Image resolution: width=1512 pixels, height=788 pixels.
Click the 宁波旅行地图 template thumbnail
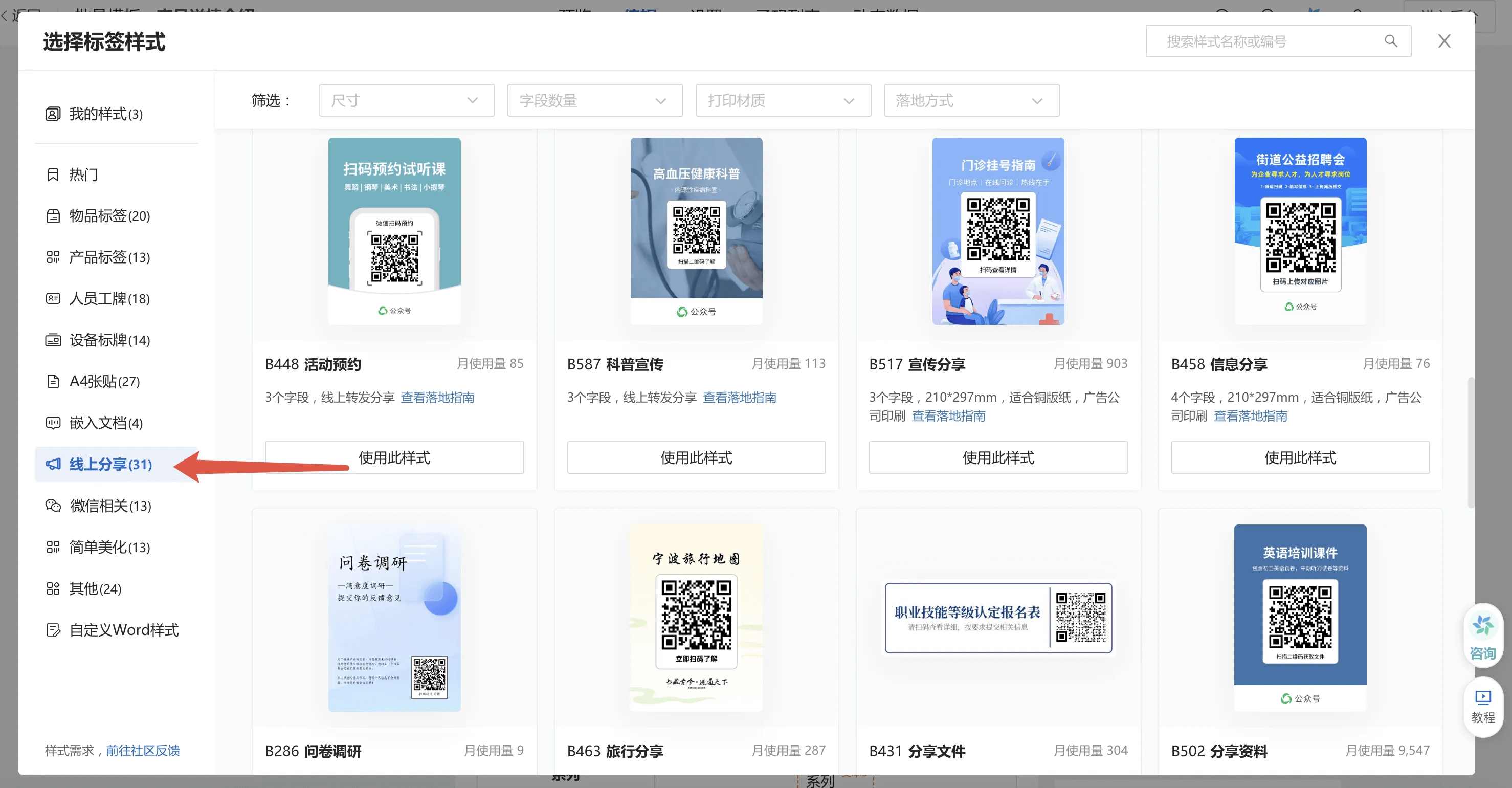pos(696,618)
